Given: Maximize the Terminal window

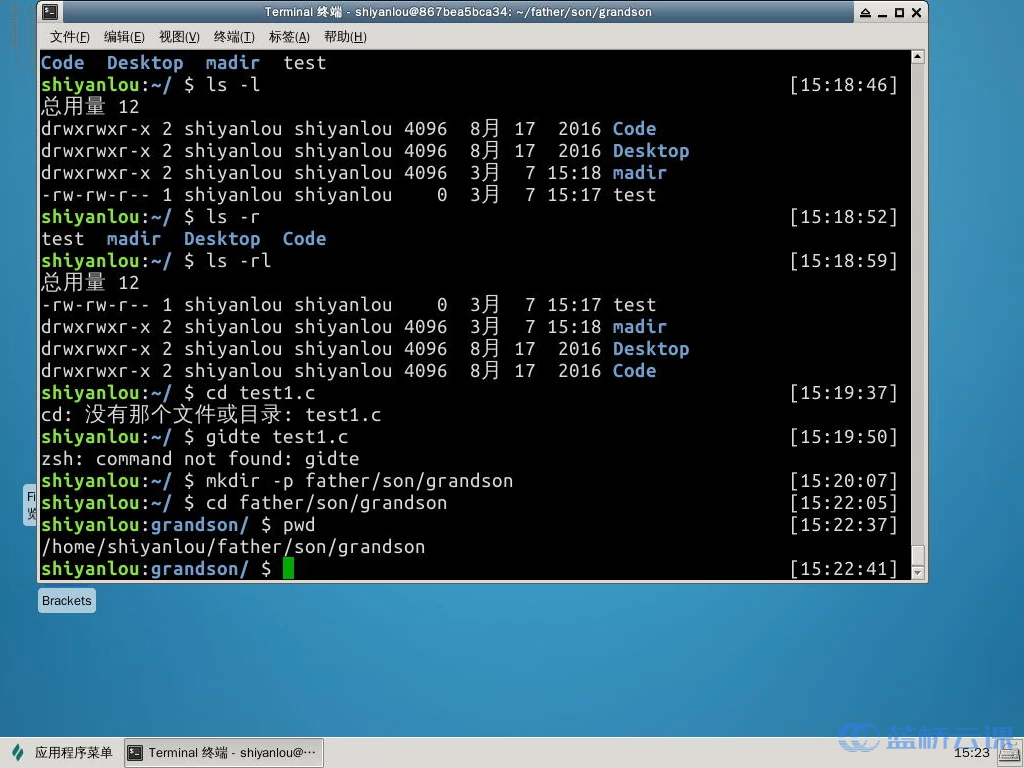Looking at the screenshot, I should (898, 12).
